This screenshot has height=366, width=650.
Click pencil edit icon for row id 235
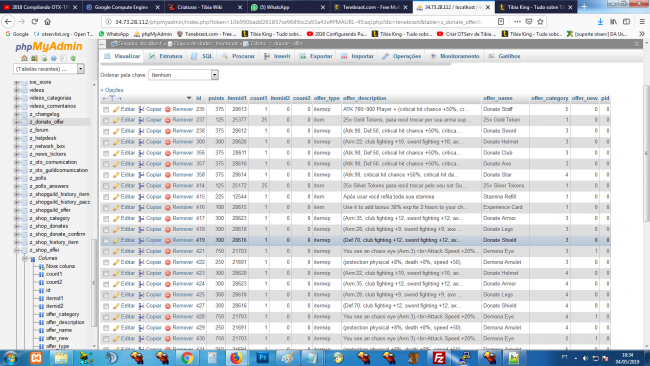click(116, 109)
